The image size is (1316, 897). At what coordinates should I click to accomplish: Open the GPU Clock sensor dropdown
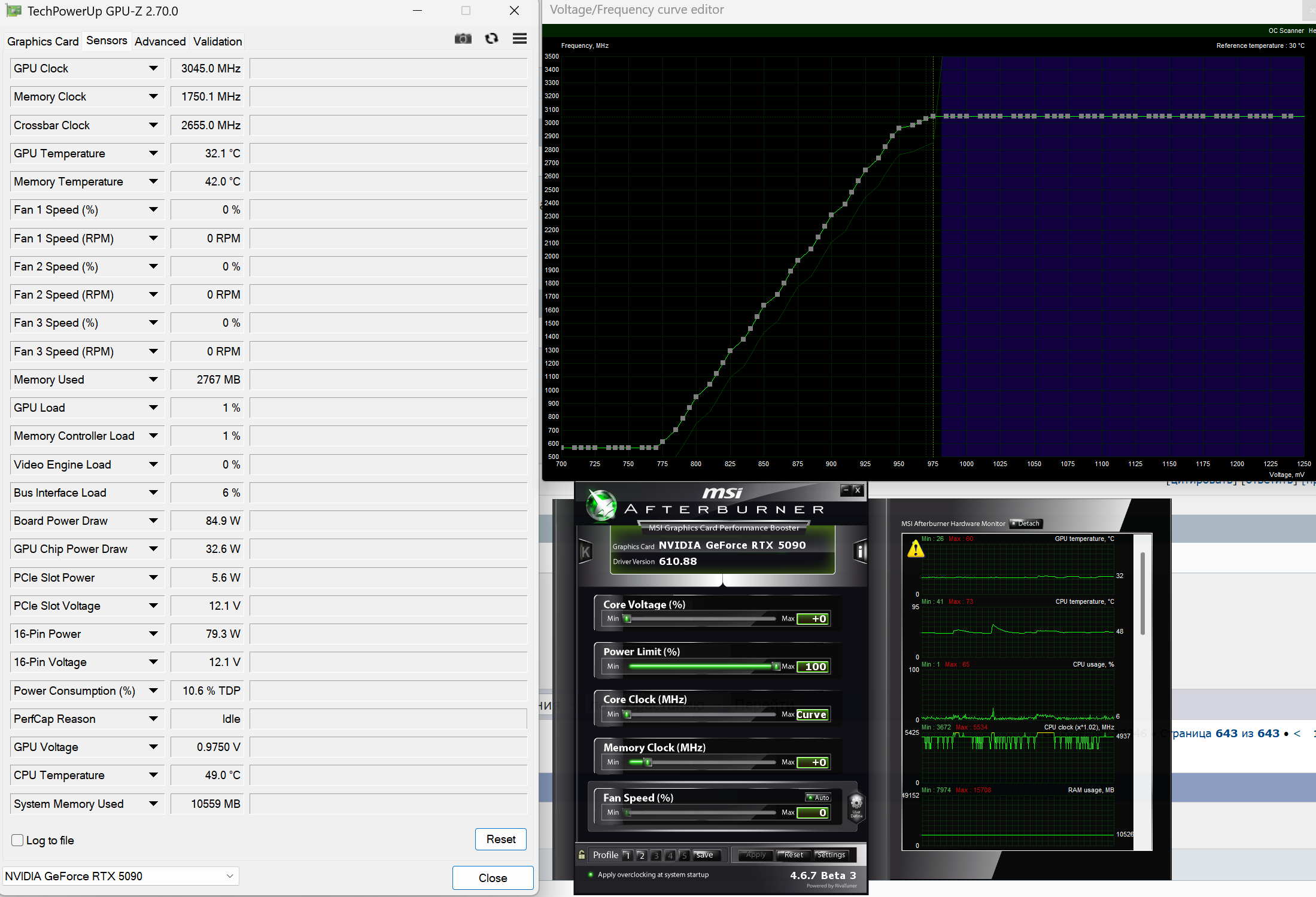pos(154,68)
